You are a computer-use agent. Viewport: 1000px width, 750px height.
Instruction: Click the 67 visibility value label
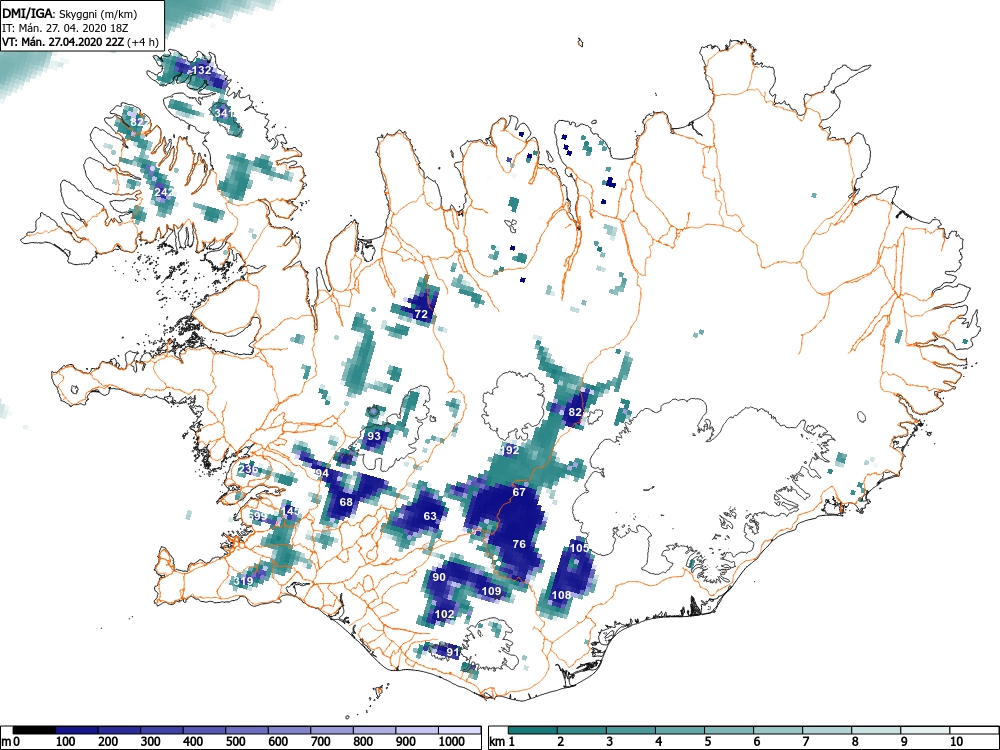[x=519, y=492]
